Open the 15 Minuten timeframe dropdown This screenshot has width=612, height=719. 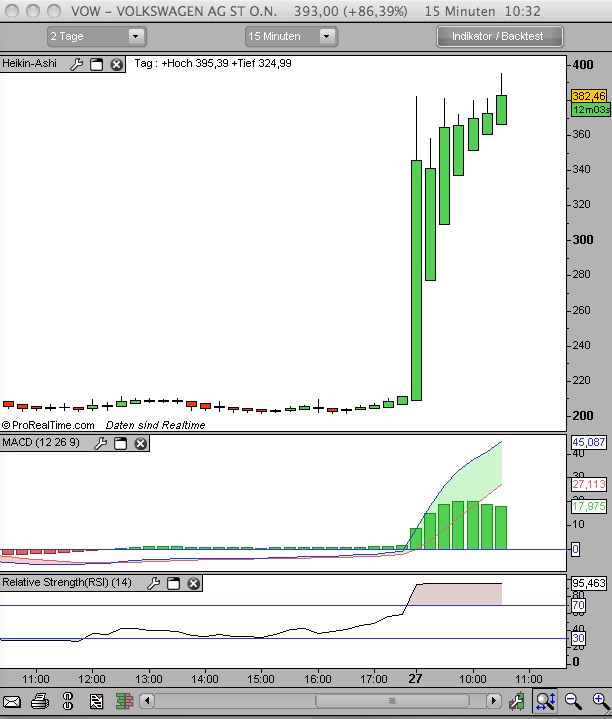point(291,36)
